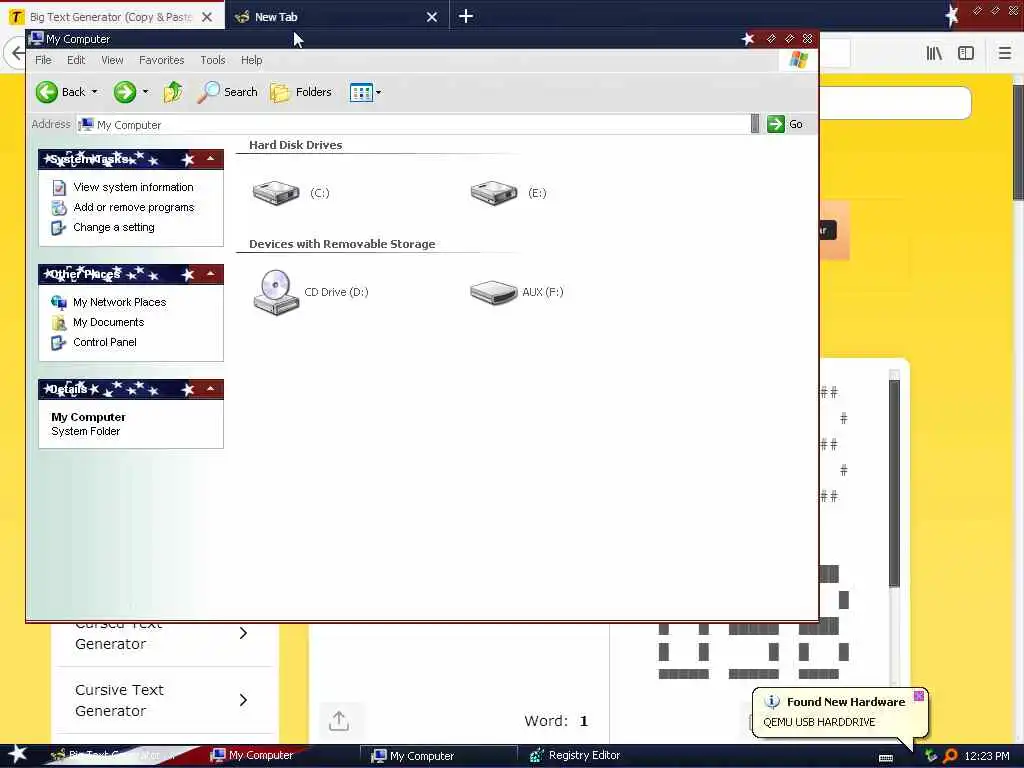Open Control Panel link
This screenshot has width=1024, height=768.
tap(104, 342)
